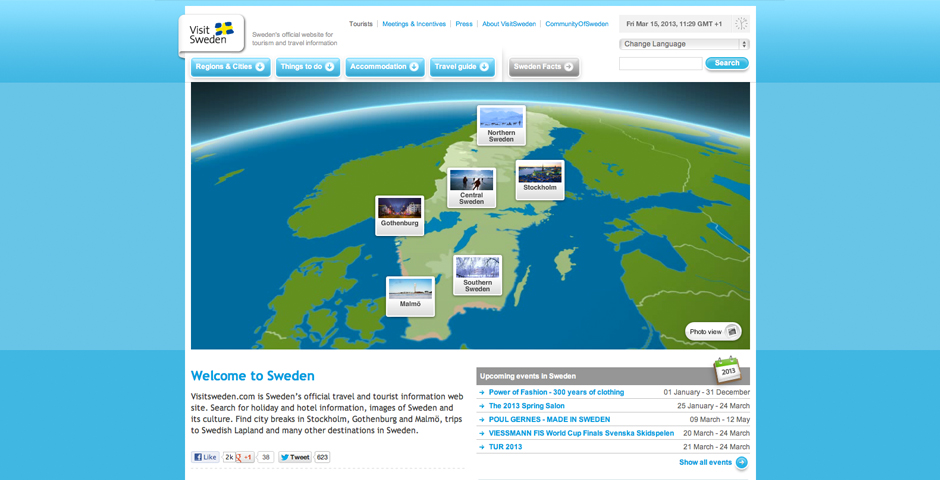The height and width of the screenshot is (480, 940).
Task: Open the Sweden Facts button
Action: coord(544,67)
